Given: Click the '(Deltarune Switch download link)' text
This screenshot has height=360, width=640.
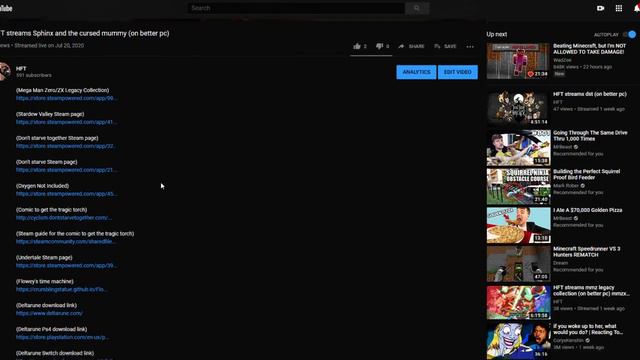Looking at the screenshot, I should tap(55, 353).
